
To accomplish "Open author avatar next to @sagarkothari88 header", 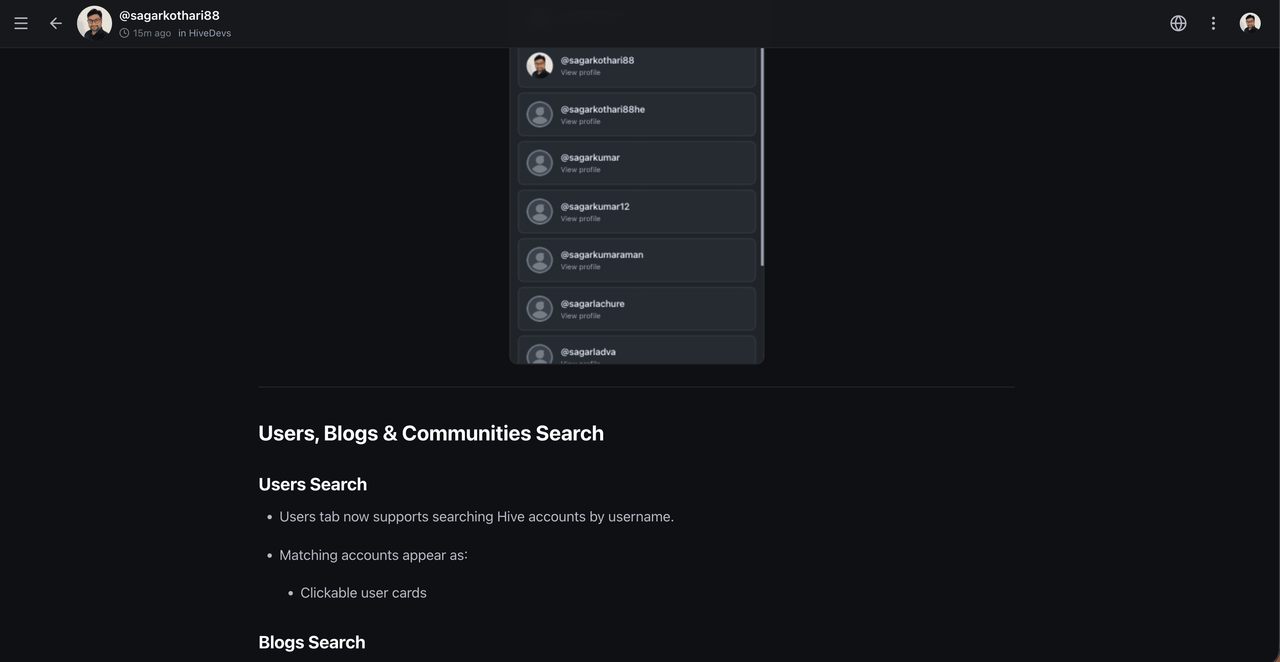I will (94, 23).
